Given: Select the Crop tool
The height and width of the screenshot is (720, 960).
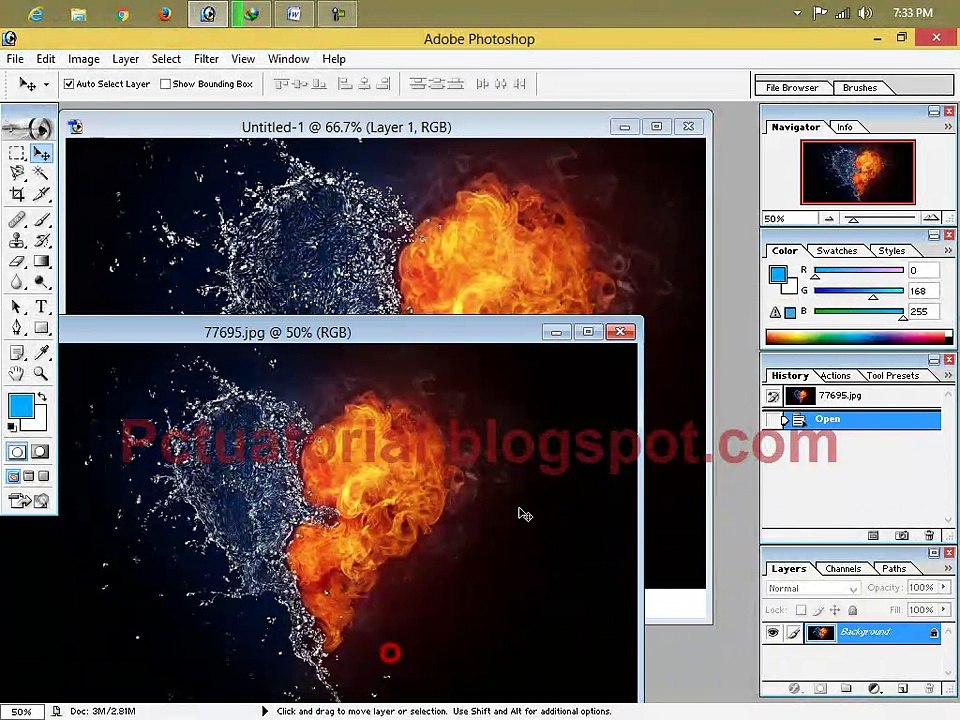Looking at the screenshot, I should tap(17, 194).
